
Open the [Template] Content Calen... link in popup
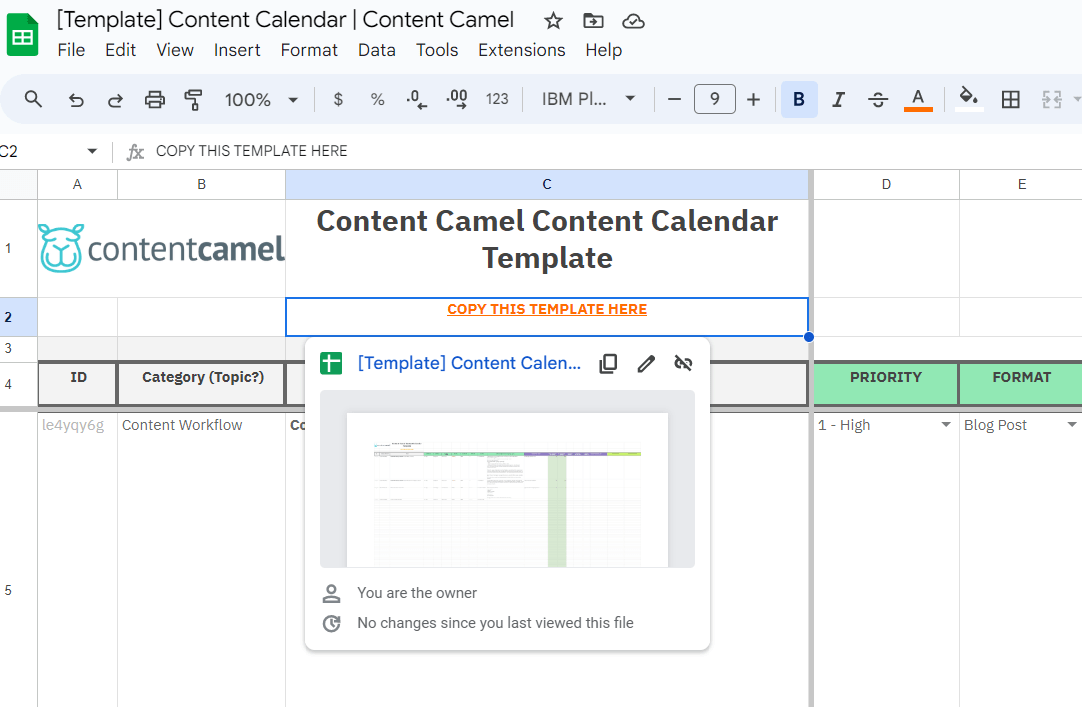469,364
